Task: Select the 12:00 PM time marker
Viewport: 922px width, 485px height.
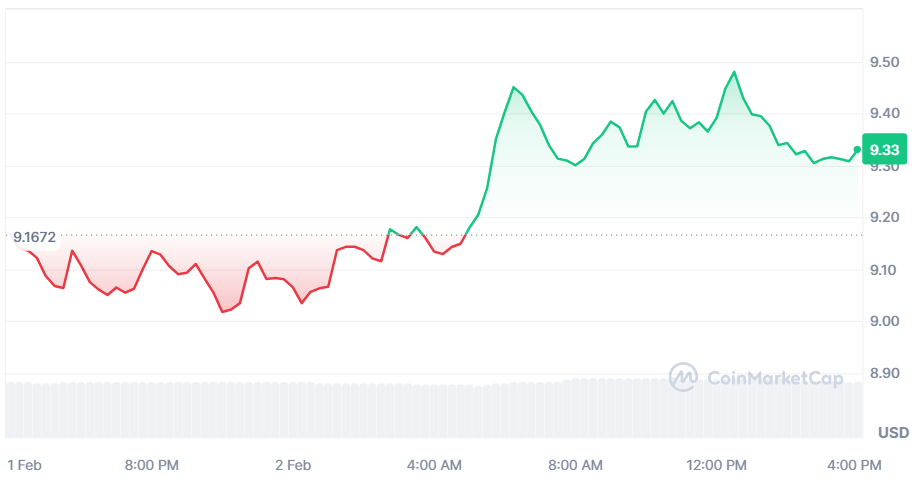Action: pyautogui.click(x=718, y=465)
